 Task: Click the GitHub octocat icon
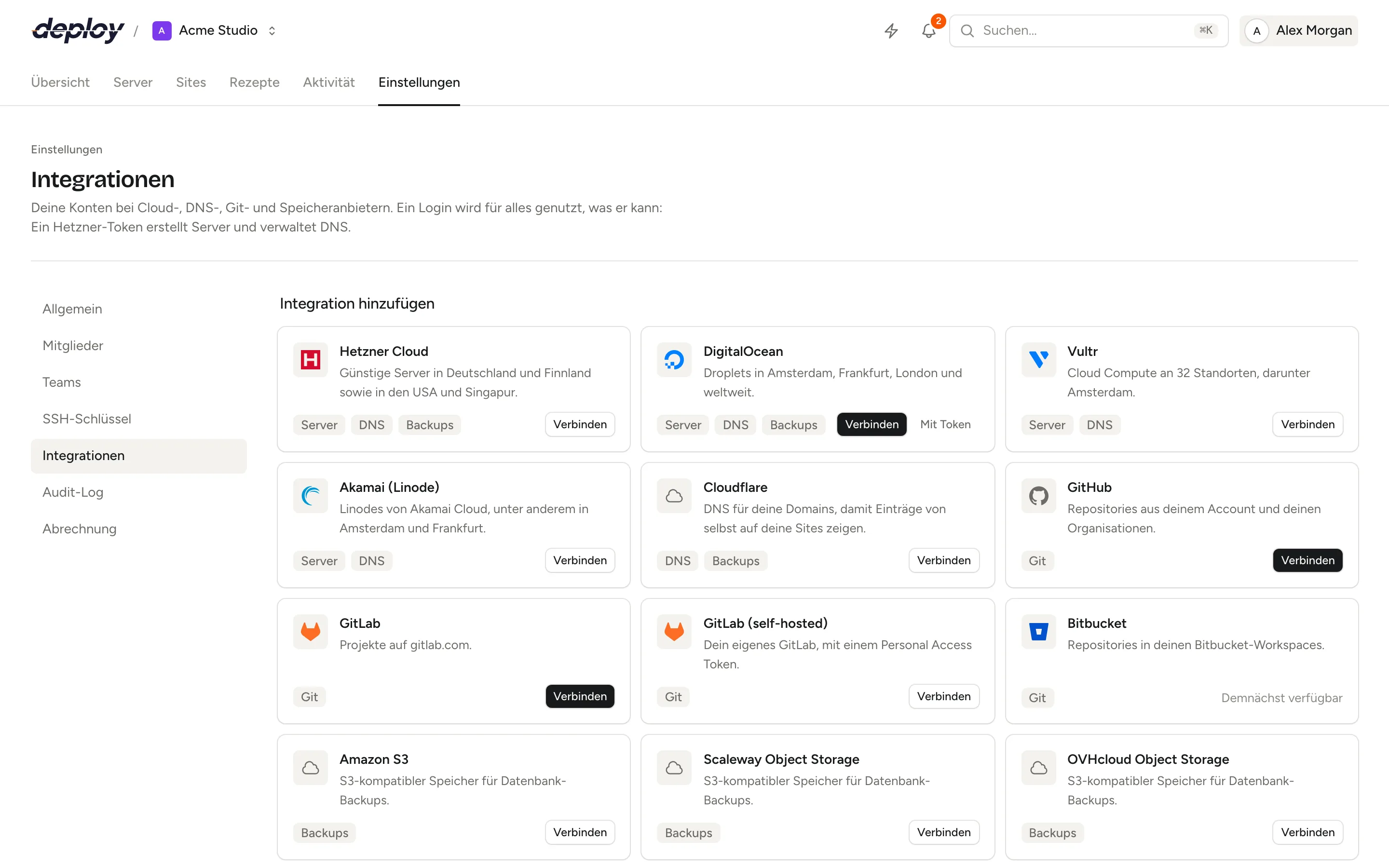[1038, 496]
